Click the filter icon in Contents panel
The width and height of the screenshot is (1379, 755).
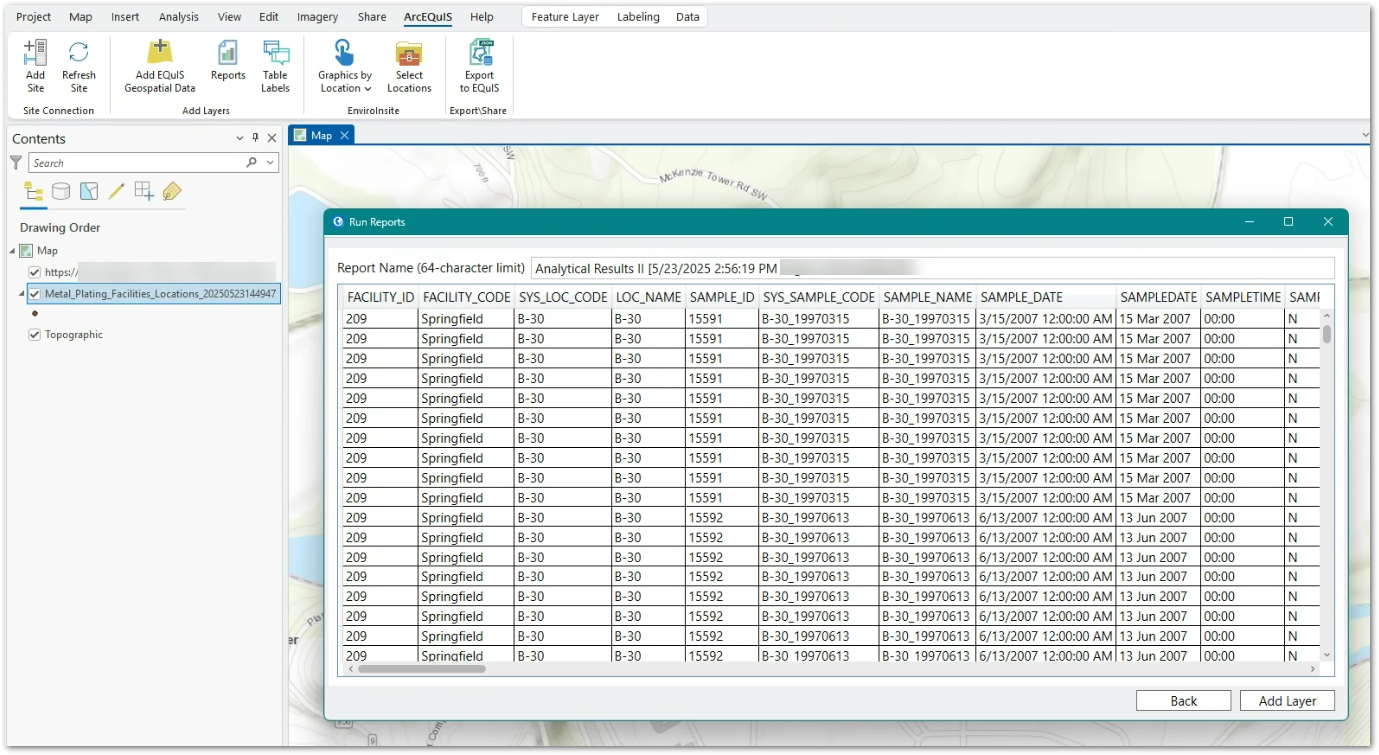point(15,162)
